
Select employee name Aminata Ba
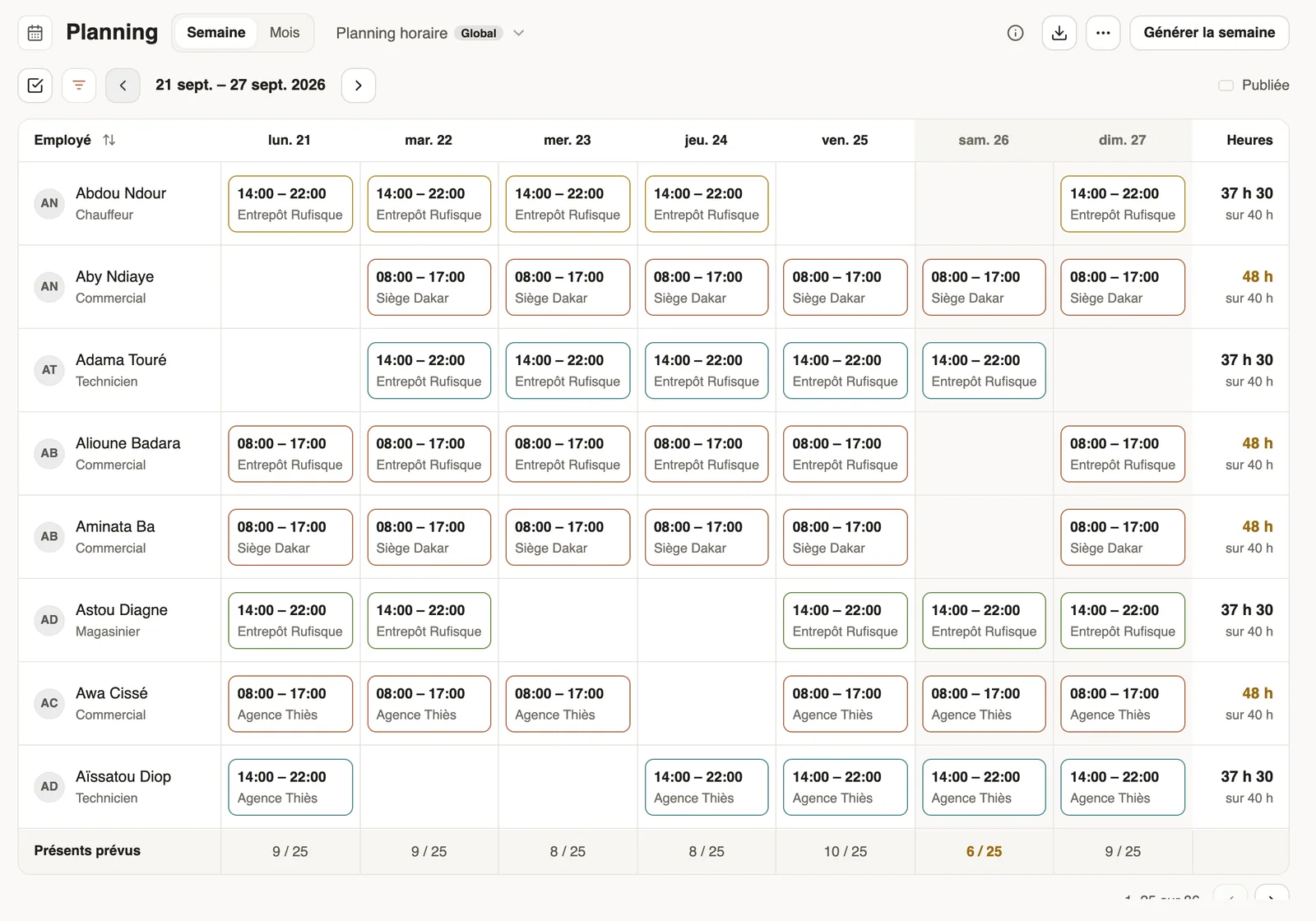coord(115,526)
